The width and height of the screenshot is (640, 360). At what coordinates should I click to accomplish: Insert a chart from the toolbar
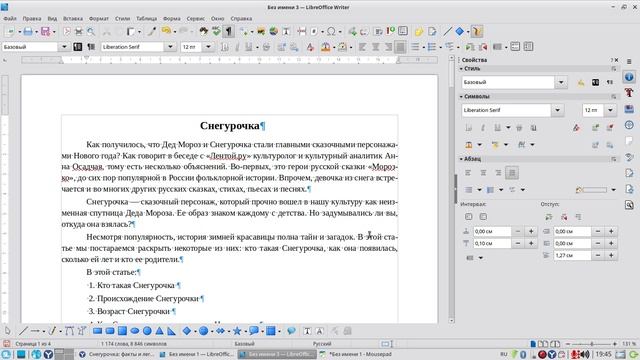click(273, 31)
